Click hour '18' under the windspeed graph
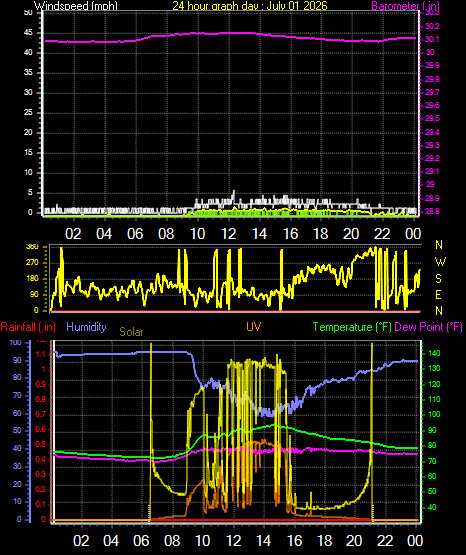This screenshot has width=466, height=555. [x=321, y=234]
